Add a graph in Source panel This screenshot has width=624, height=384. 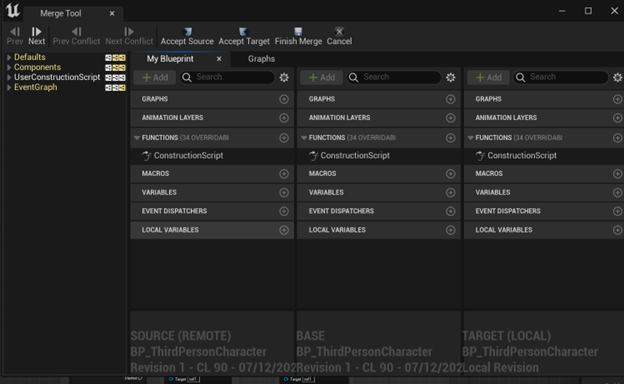coord(284,99)
